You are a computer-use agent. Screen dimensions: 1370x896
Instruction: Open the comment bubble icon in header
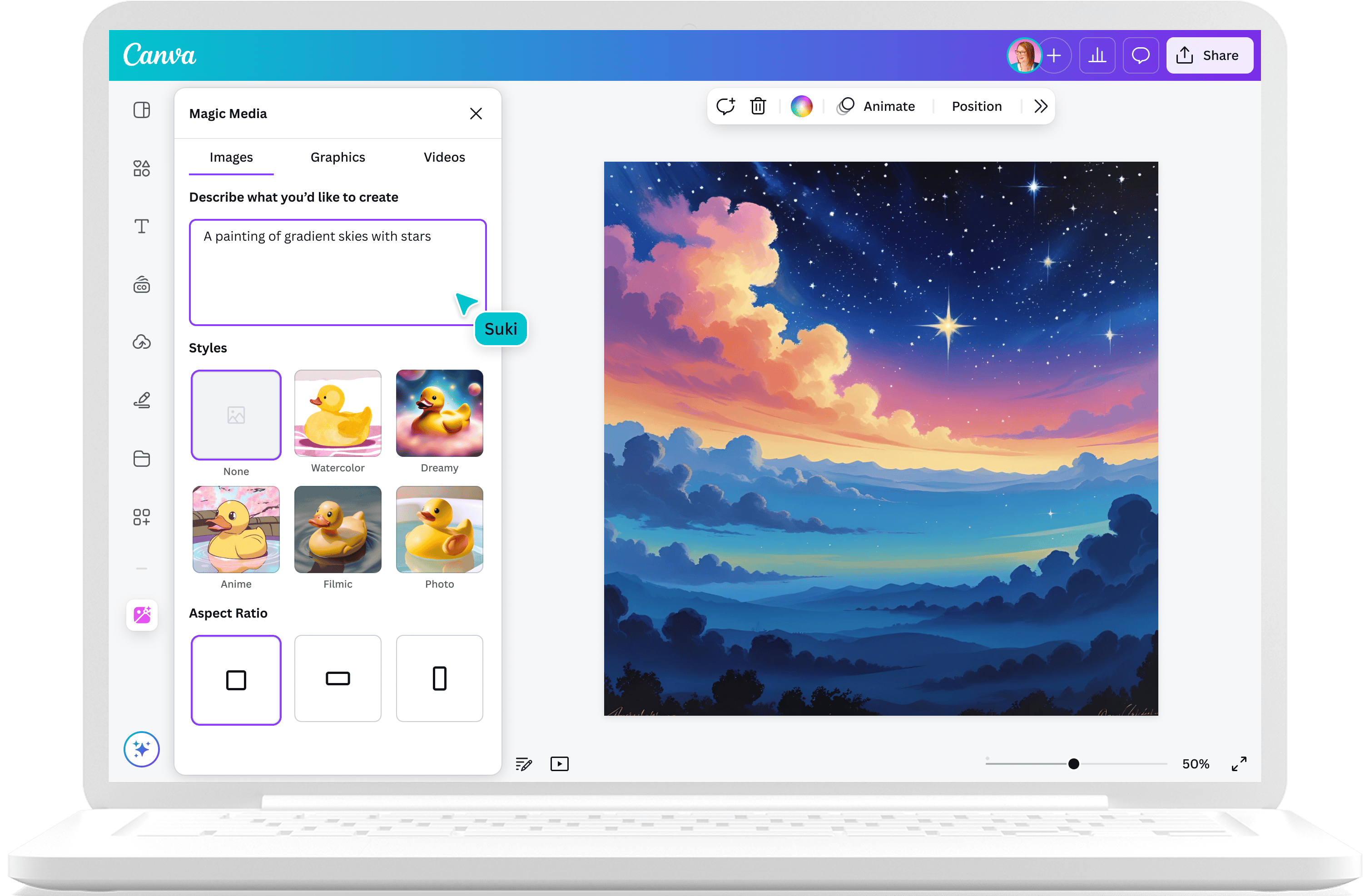click(1140, 56)
